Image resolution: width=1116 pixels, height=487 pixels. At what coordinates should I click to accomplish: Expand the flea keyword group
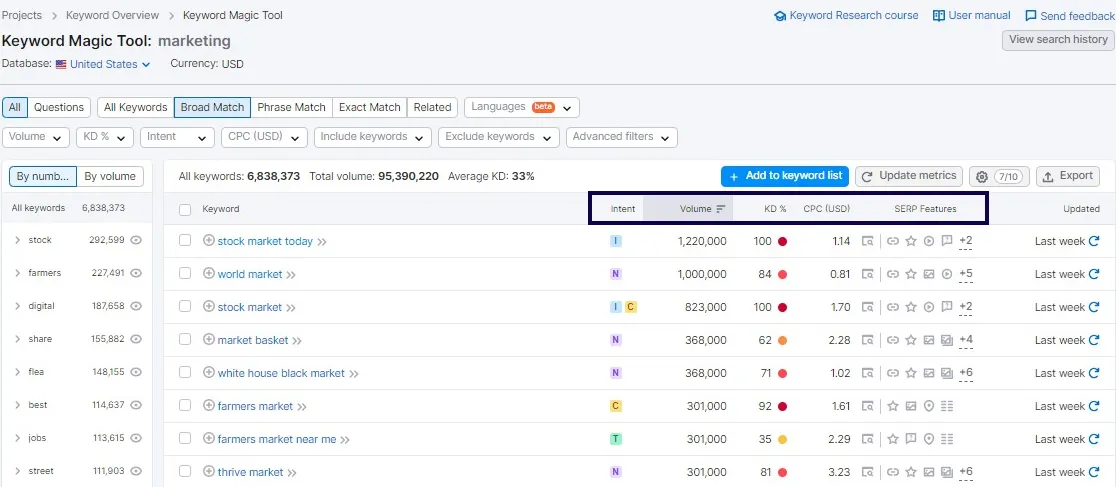coord(17,372)
